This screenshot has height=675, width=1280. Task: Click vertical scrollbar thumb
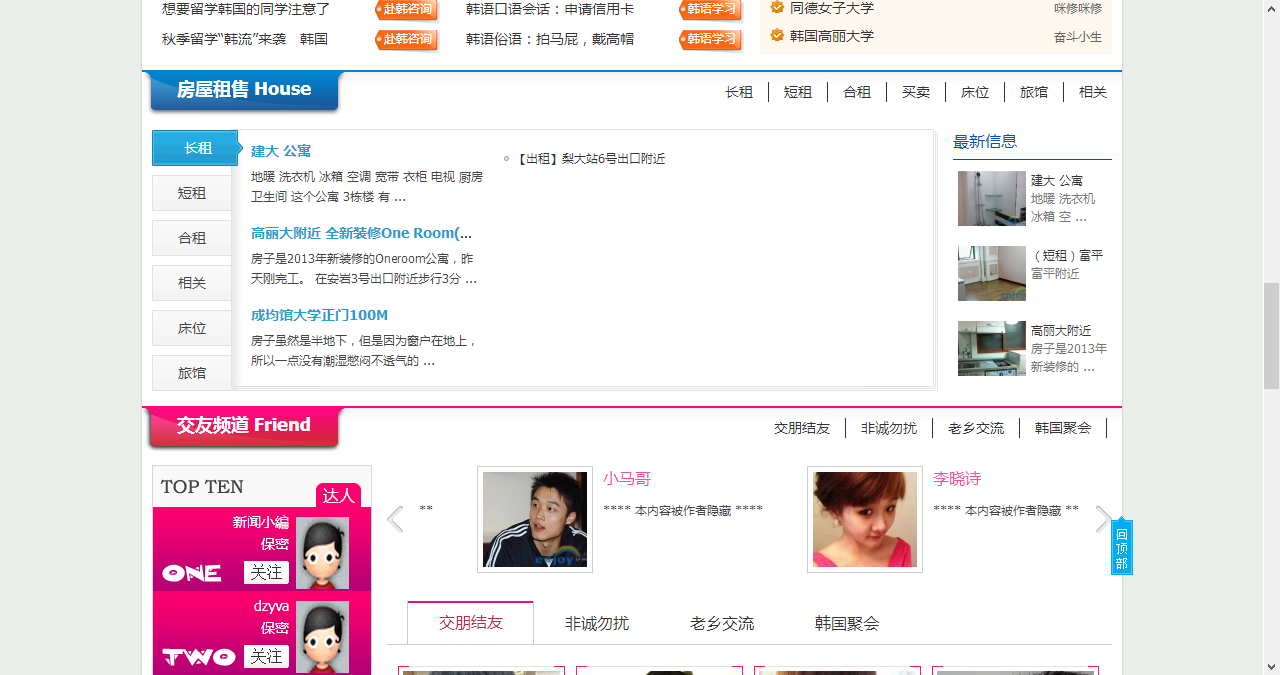coord(1271,335)
